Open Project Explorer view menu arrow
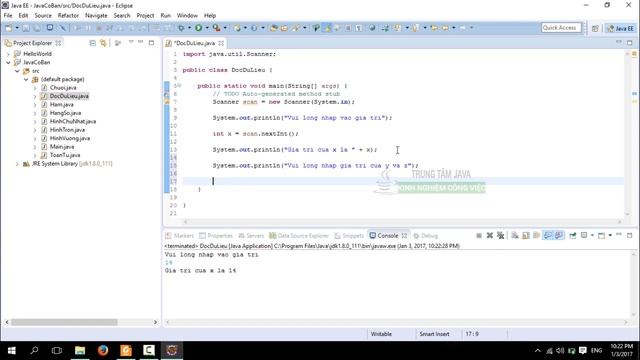 (131, 42)
